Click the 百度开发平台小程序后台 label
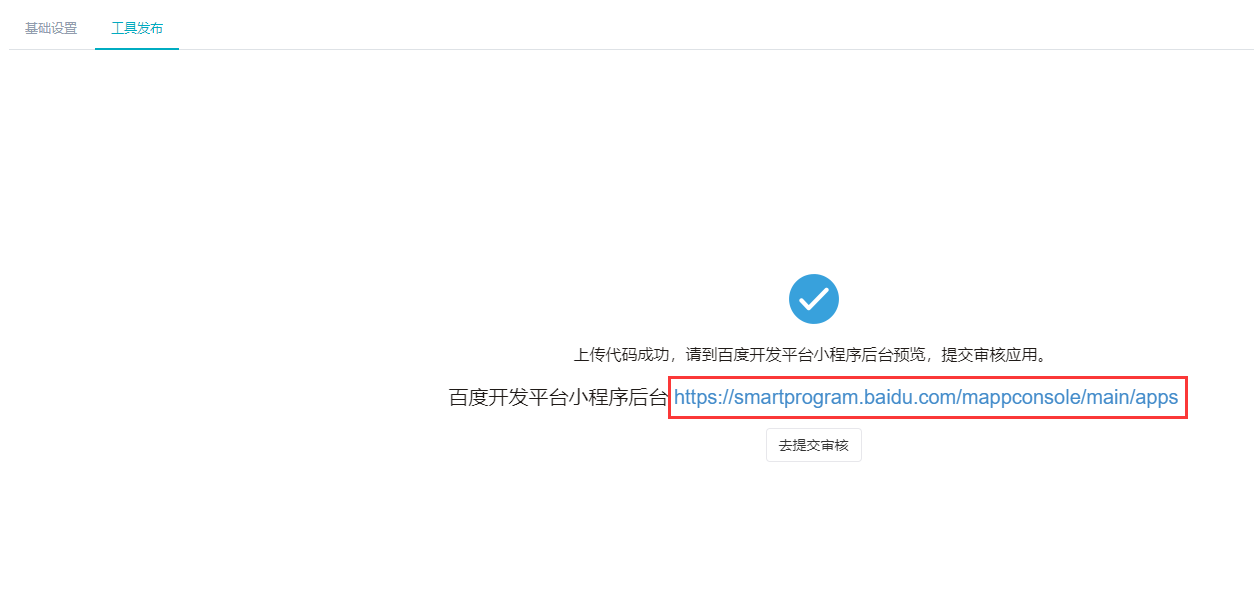The image size is (1254, 610). tap(558, 398)
